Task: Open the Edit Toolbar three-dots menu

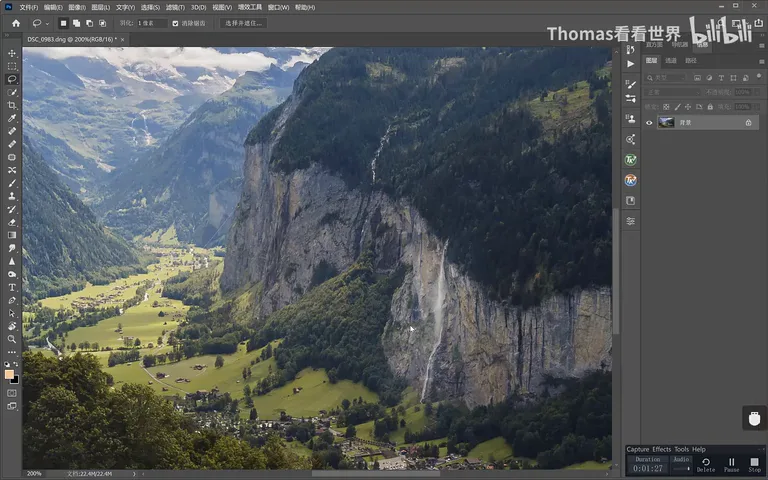Action: coord(12,352)
